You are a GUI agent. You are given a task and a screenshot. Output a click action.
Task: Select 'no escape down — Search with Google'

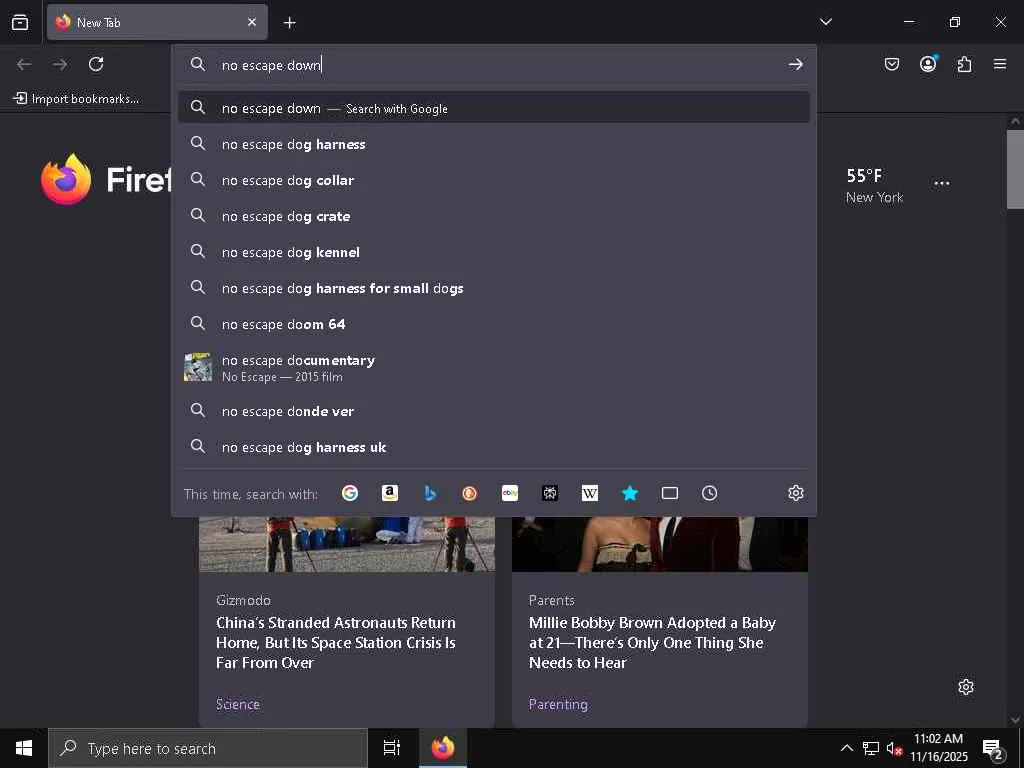494,108
